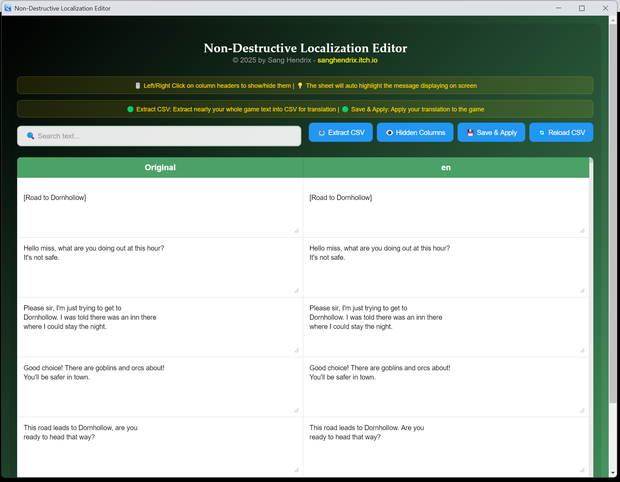Edit the en cell 'Please sir, I'm just trying'
620x482 pixels.
pyautogui.click(x=446, y=327)
